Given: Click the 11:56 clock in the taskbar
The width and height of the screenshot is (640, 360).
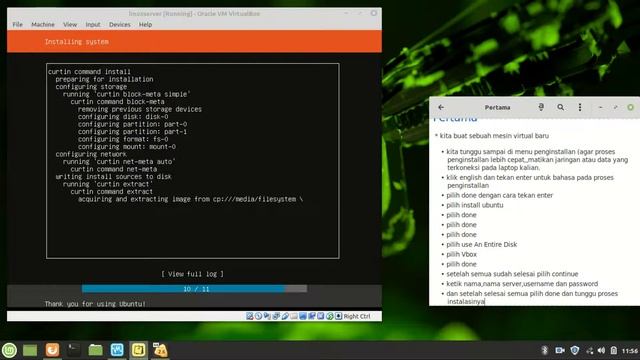Looking at the screenshot, I should pyautogui.click(x=630, y=351).
